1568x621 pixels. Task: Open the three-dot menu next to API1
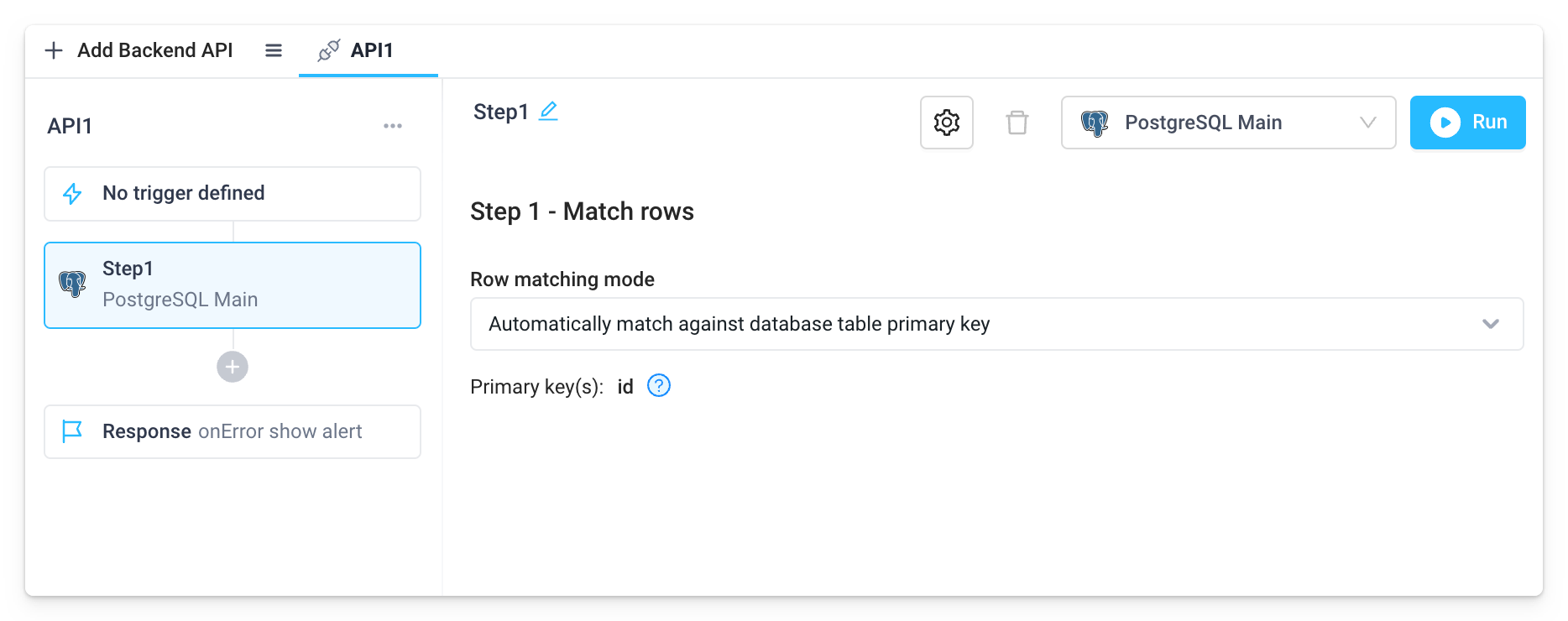pos(393,125)
